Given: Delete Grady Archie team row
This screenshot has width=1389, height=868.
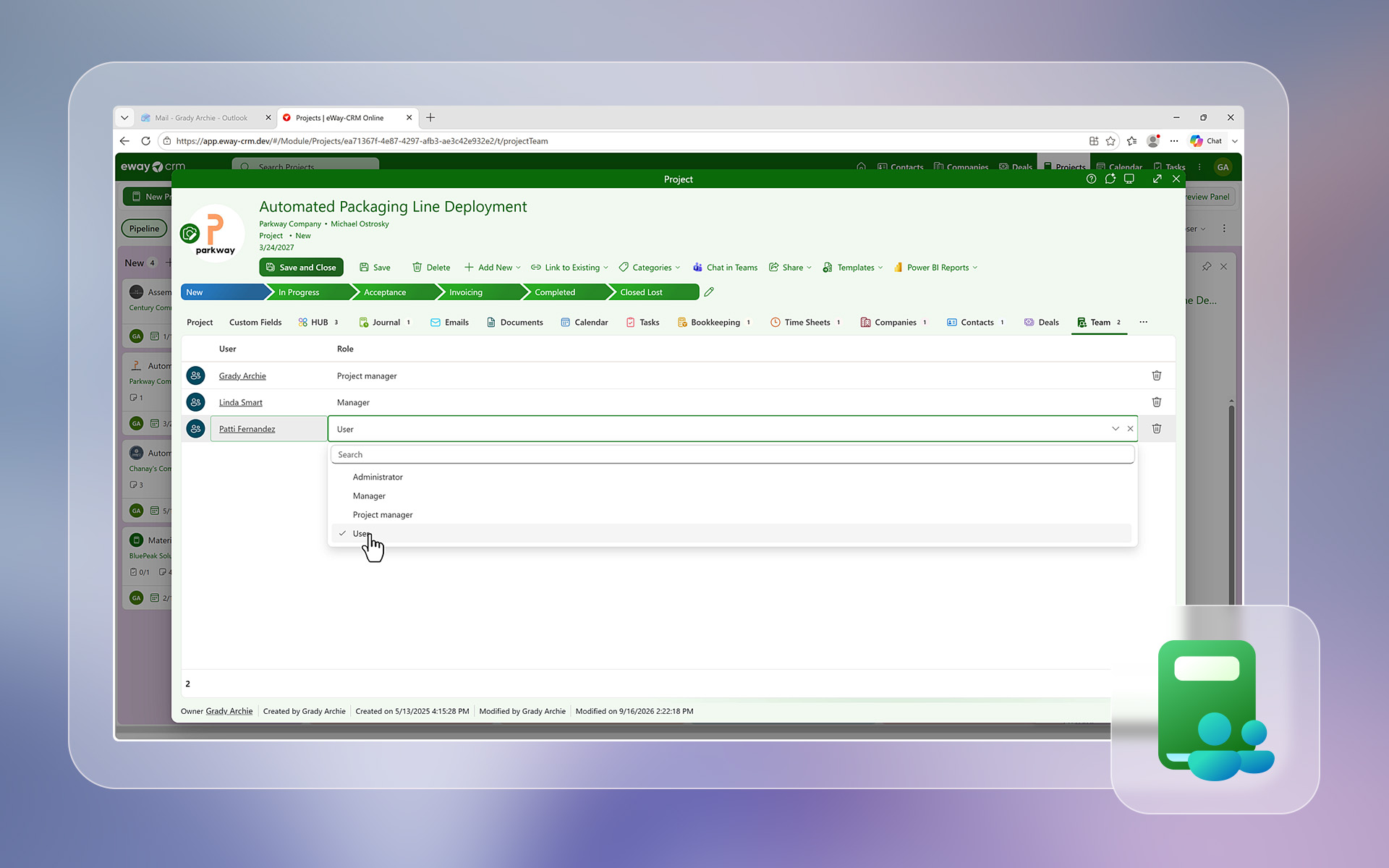Looking at the screenshot, I should (x=1156, y=375).
